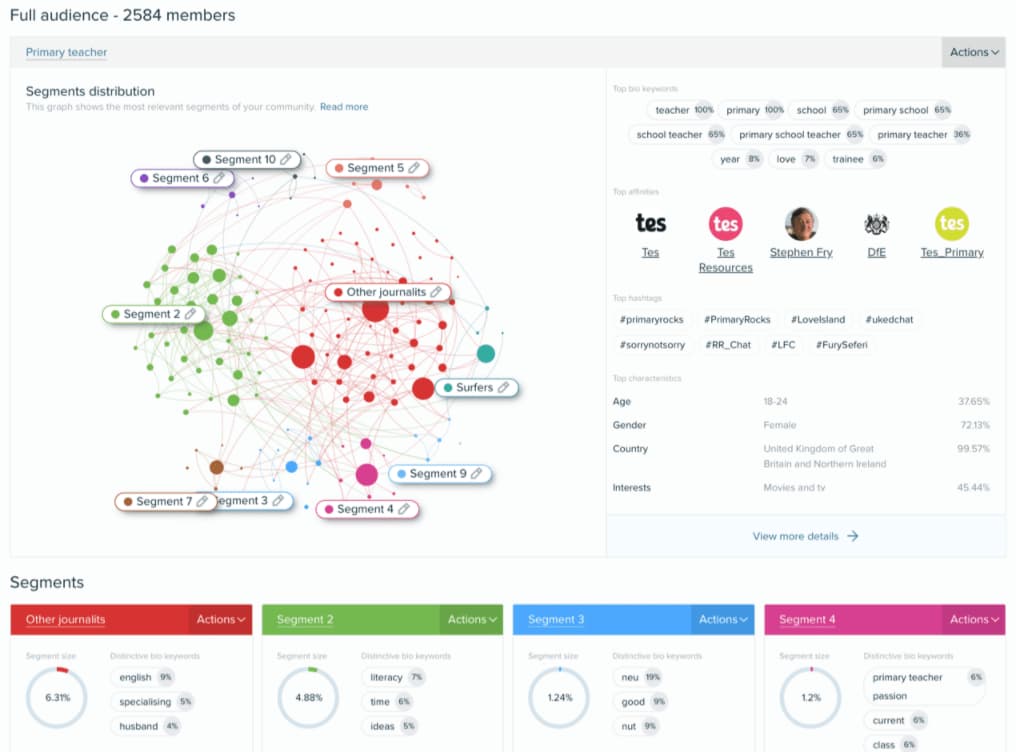The width and height of the screenshot is (1016, 752).
Task: Click the Tes logo affinity icon
Action: [x=650, y=222]
